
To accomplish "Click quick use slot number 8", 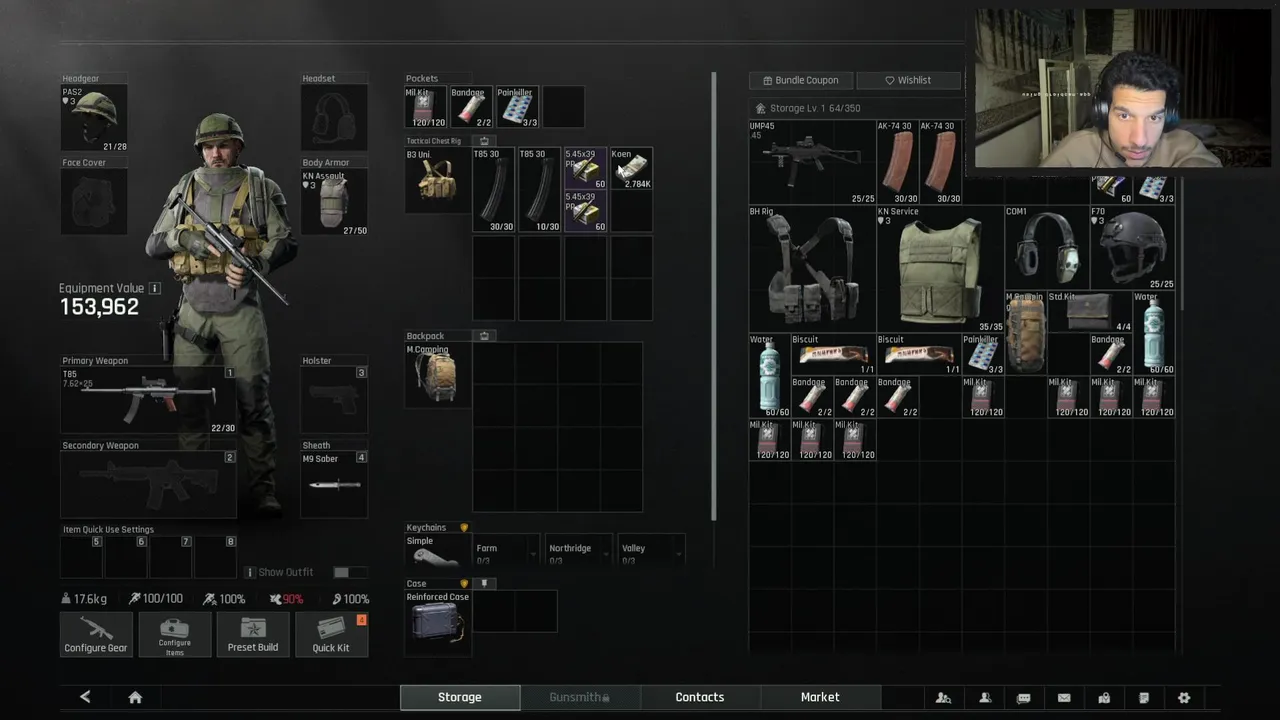I will tap(216, 557).
